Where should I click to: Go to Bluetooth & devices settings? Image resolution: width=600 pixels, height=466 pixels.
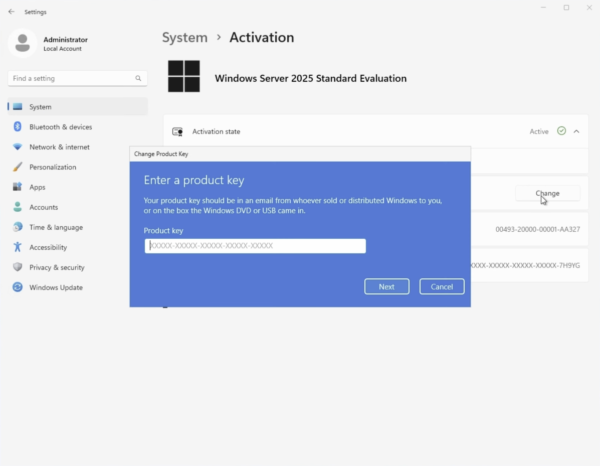click(77, 127)
